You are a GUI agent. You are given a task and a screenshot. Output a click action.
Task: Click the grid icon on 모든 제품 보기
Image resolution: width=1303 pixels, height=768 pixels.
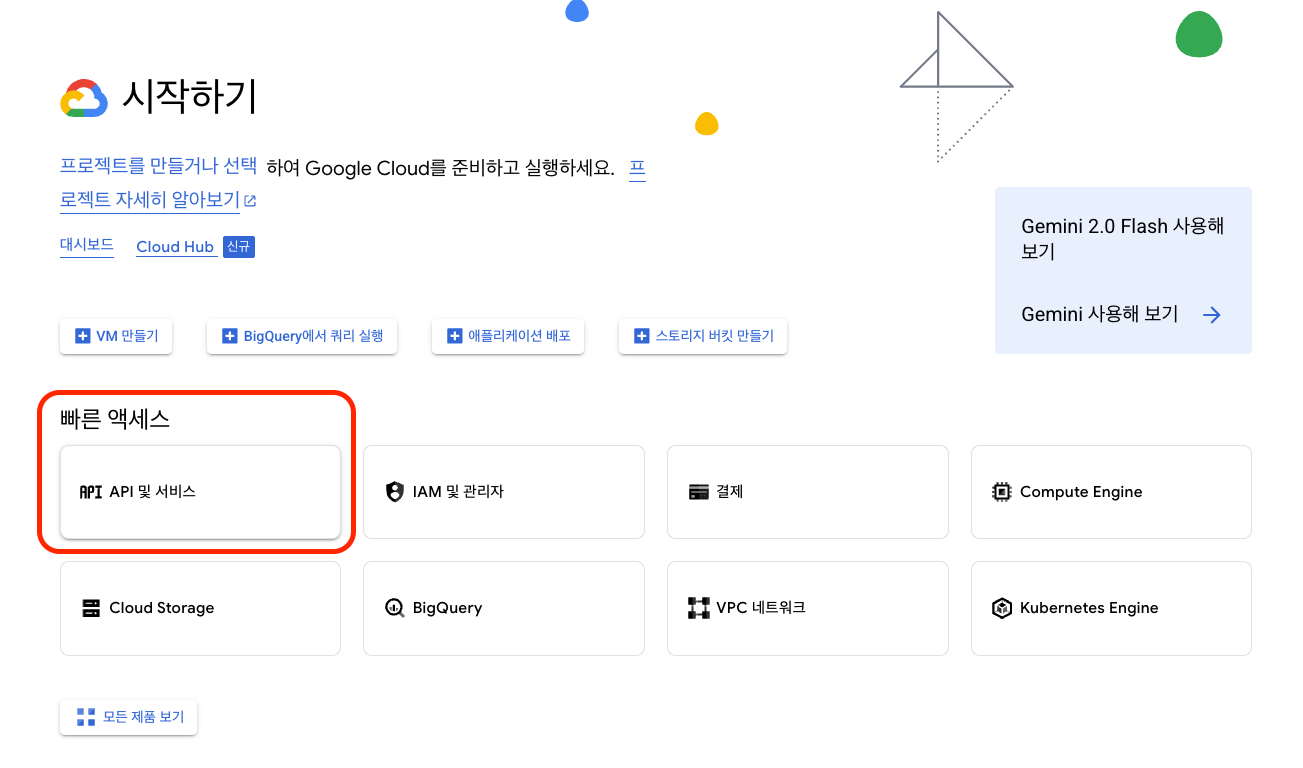pyautogui.click(x=86, y=717)
